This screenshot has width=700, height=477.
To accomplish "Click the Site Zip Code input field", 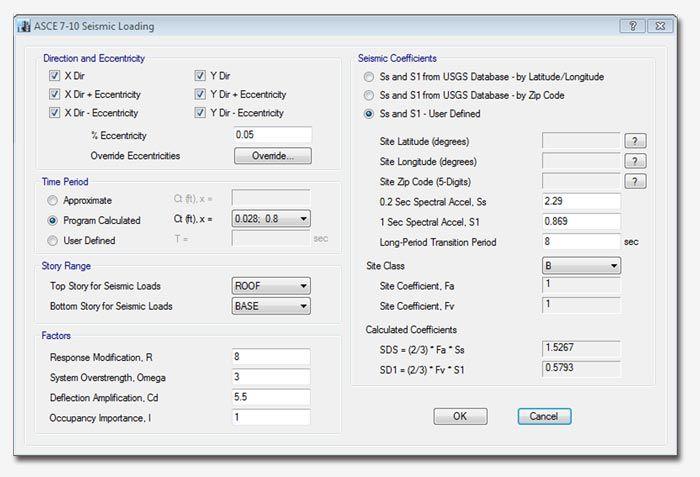I will (x=581, y=180).
